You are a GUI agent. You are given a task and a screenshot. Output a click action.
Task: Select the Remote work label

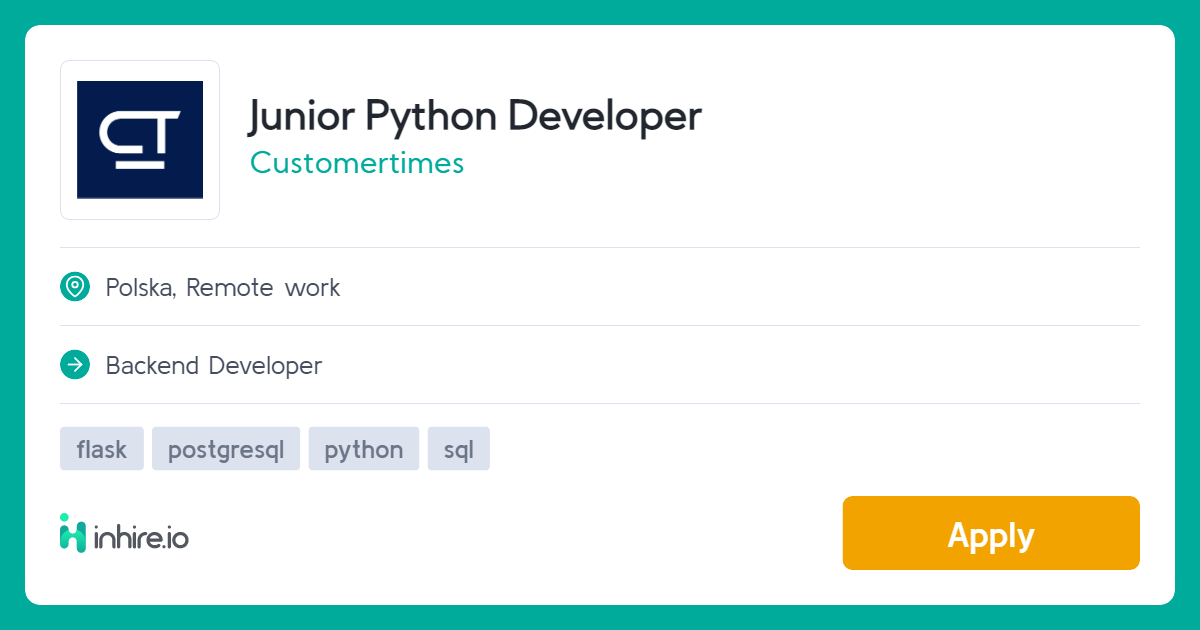[263, 288]
